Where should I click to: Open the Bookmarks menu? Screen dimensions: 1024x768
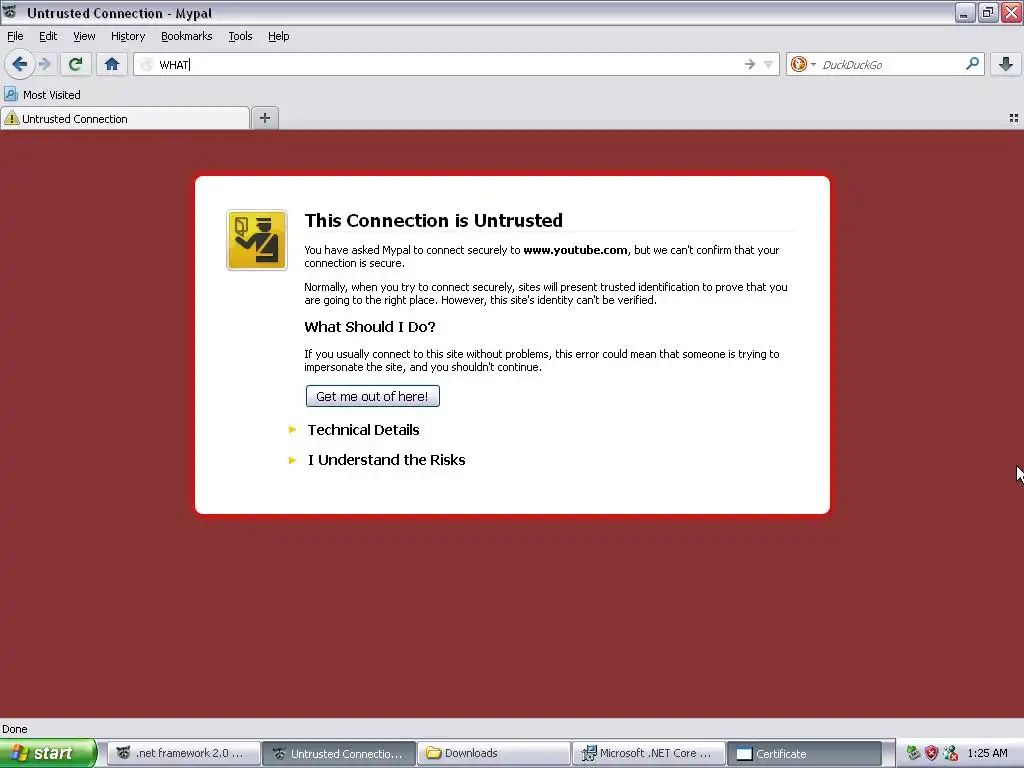pos(187,37)
